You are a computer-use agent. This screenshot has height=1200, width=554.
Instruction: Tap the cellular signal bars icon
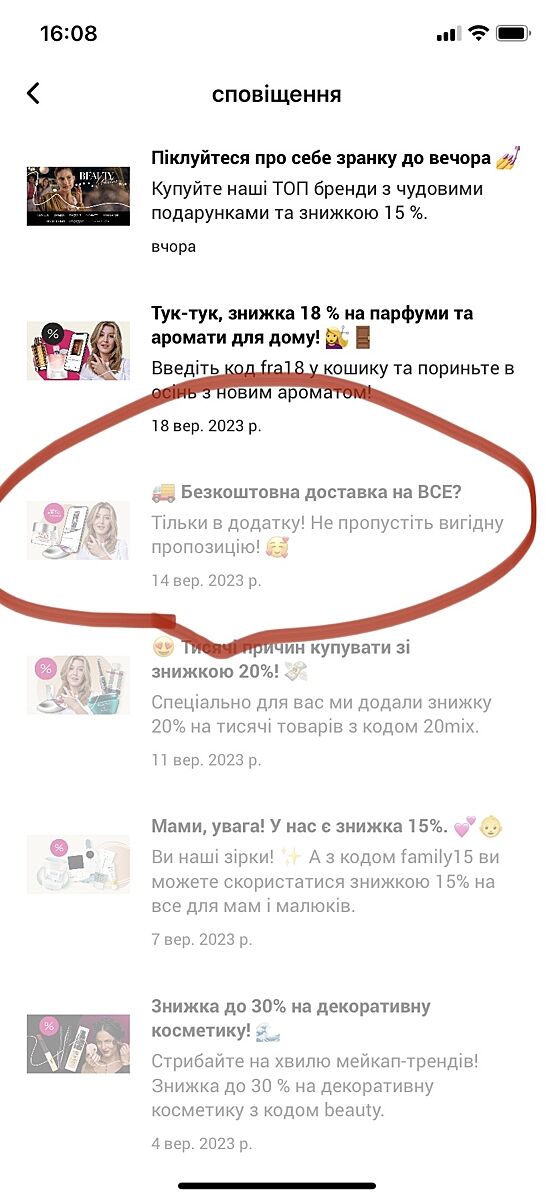click(x=447, y=34)
